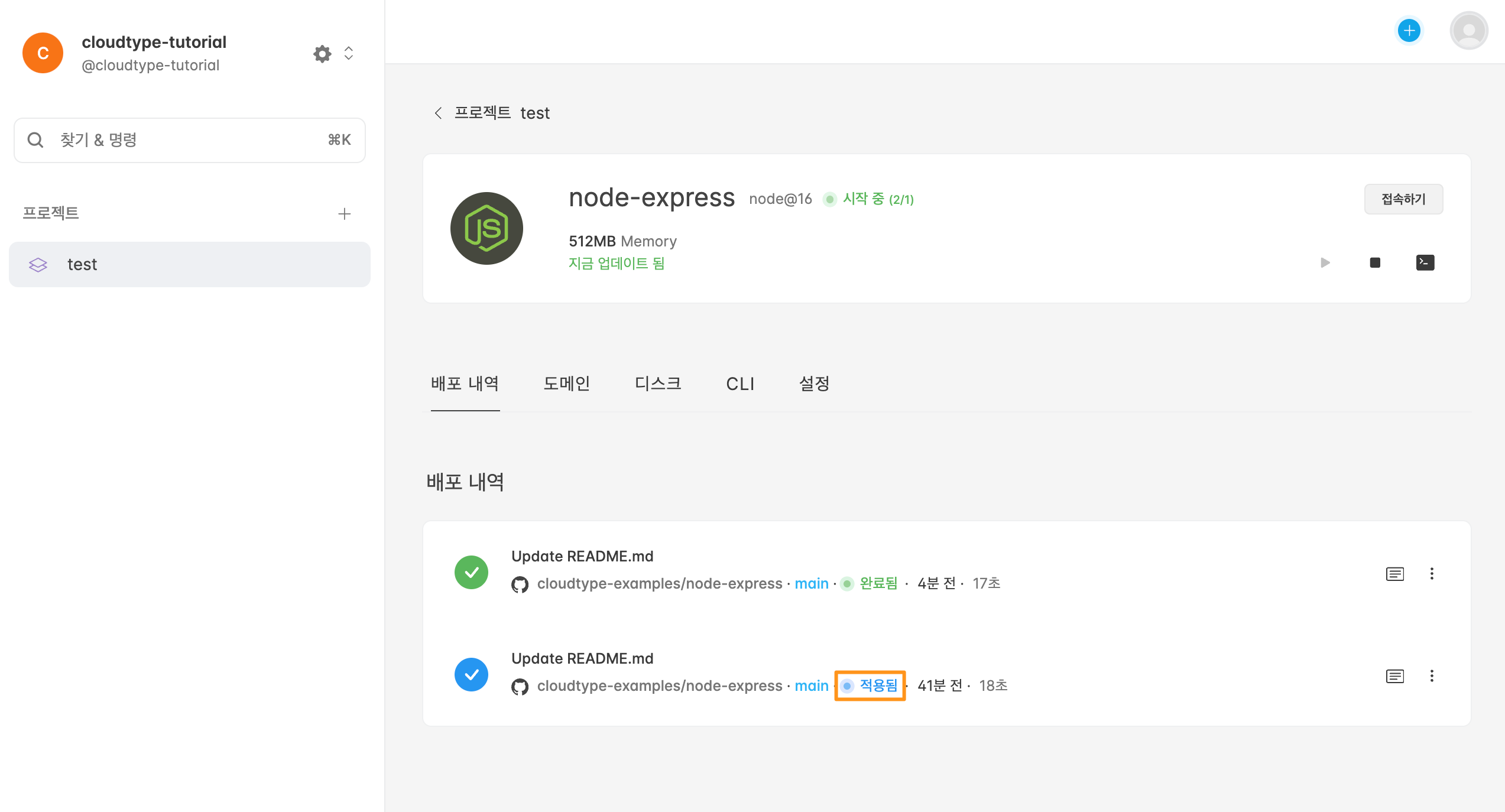The image size is (1505, 812).
Task: Switch to the 도메인 tab
Action: (566, 384)
